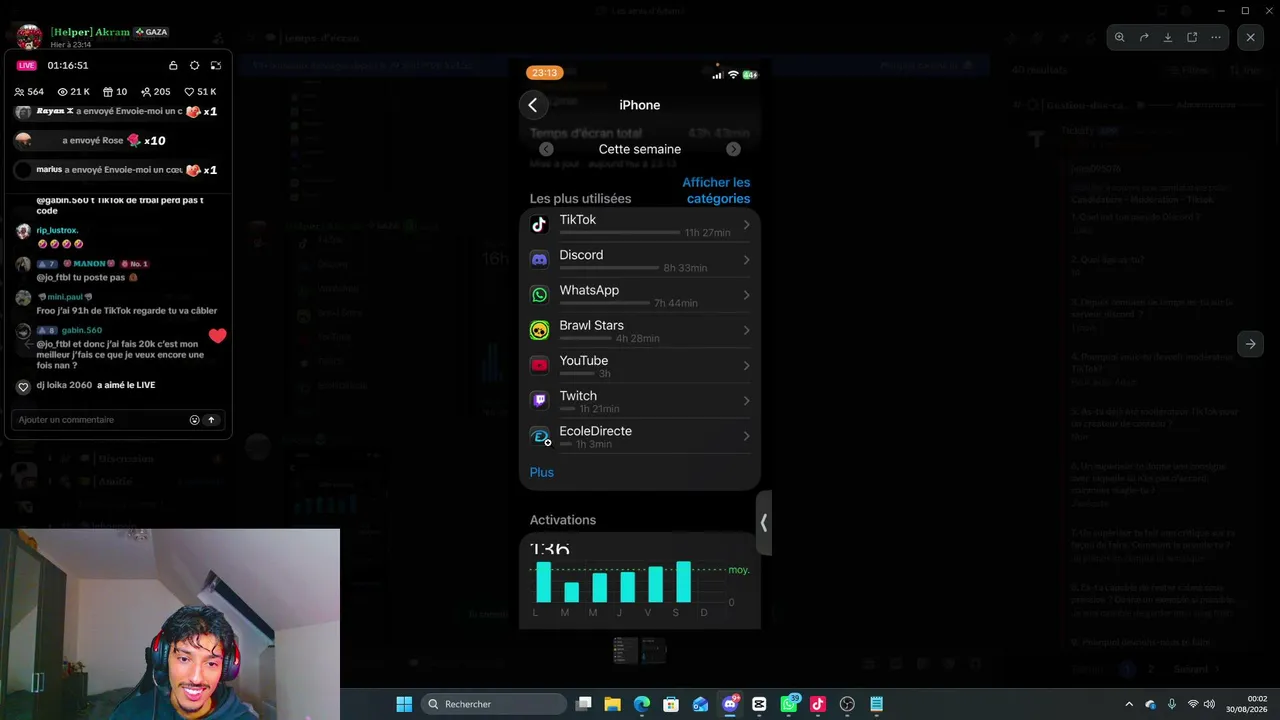The width and height of the screenshot is (1280, 720).
Task: Click the username rip_lustrox. in chat
Action: pyautogui.click(x=57, y=230)
